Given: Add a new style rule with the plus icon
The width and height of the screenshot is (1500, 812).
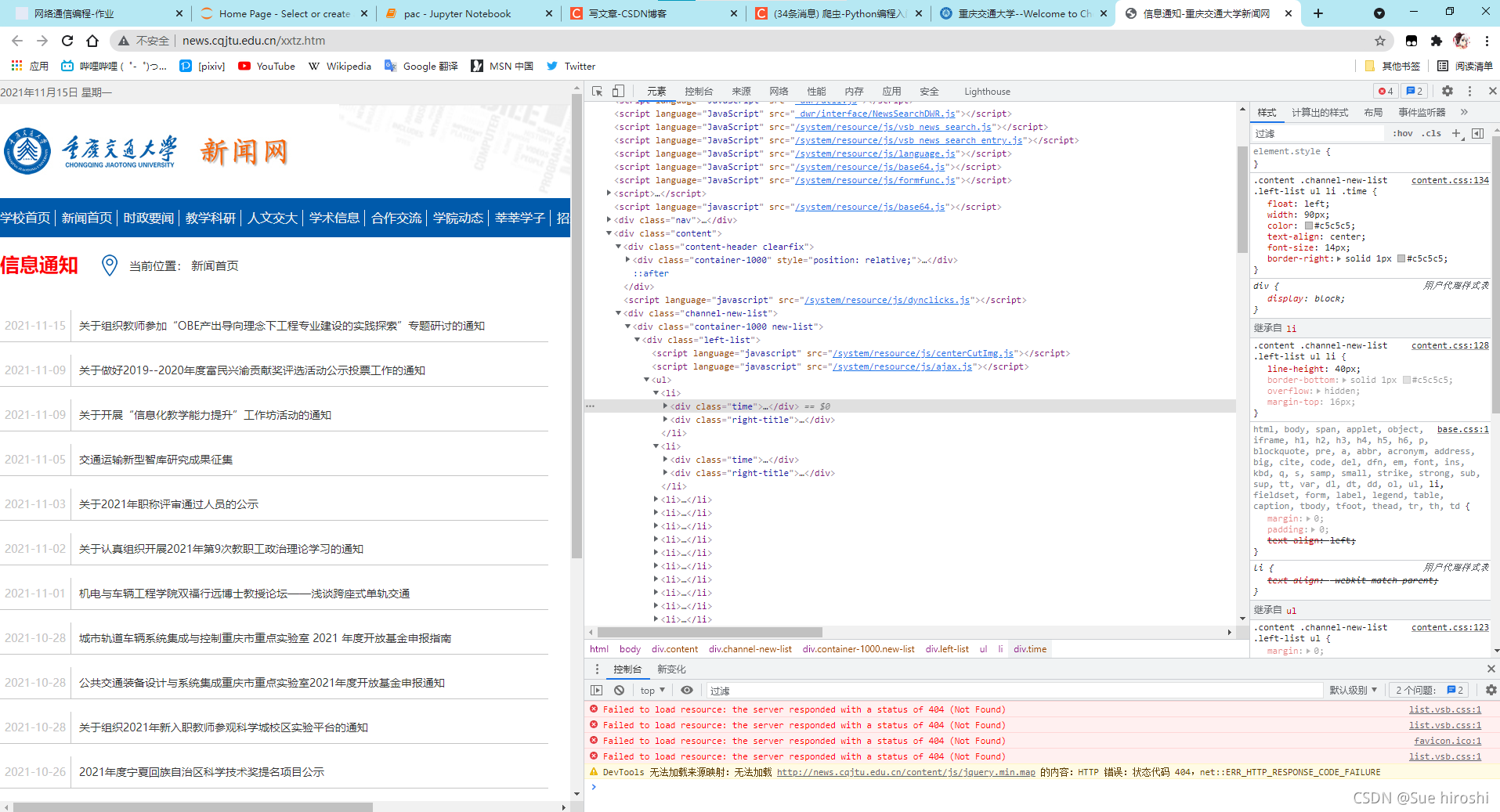Looking at the screenshot, I should (1456, 133).
